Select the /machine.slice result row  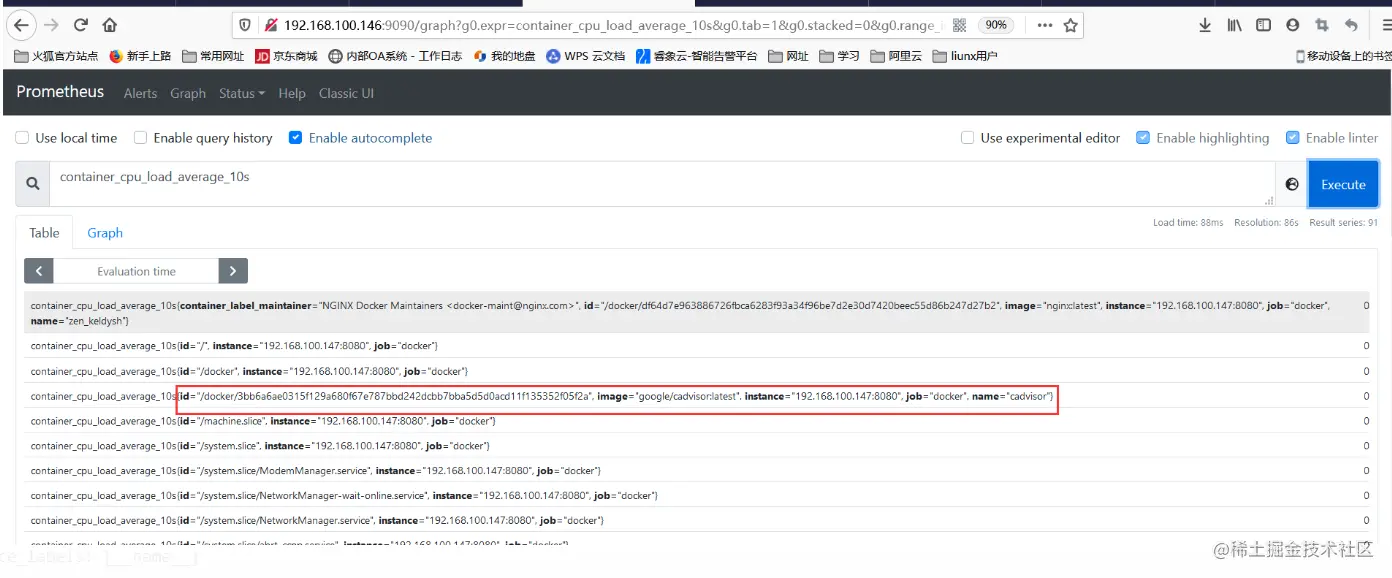[696, 421]
